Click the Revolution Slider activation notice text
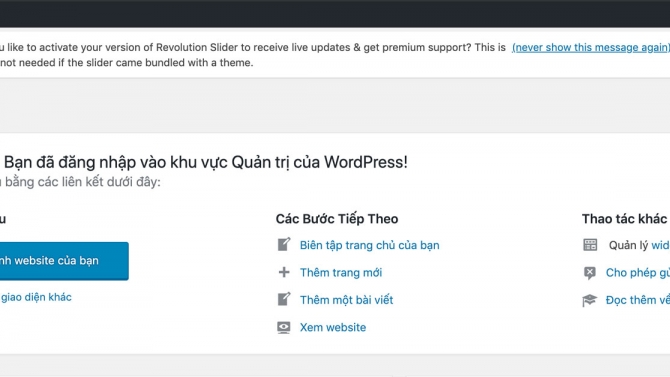This screenshot has width=670, height=377. coord(253,47)
